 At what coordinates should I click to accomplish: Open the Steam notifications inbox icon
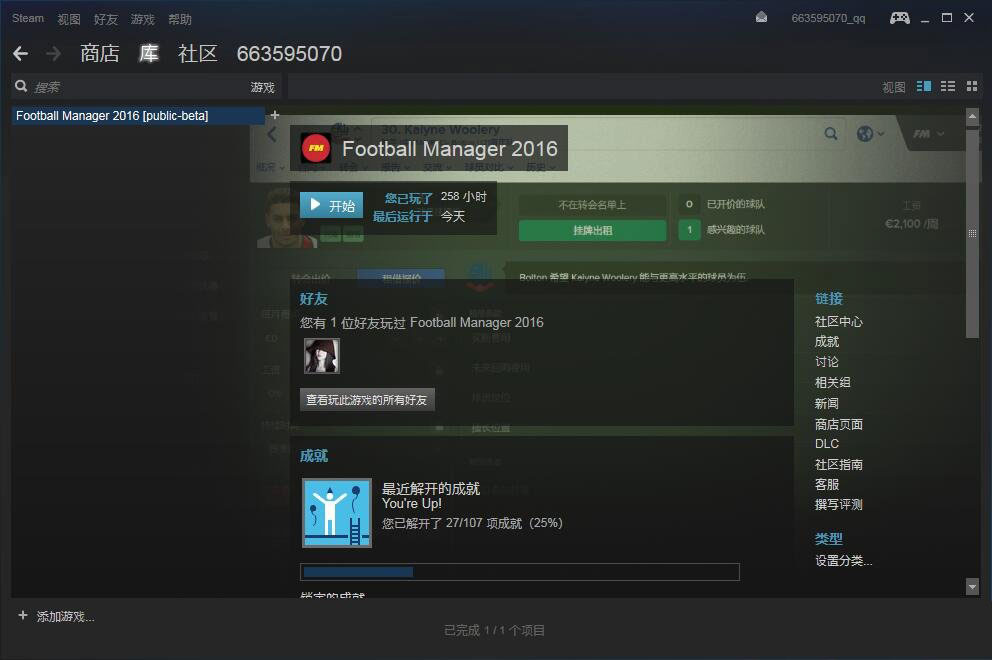pyautogui.click(x=762, y=18)
